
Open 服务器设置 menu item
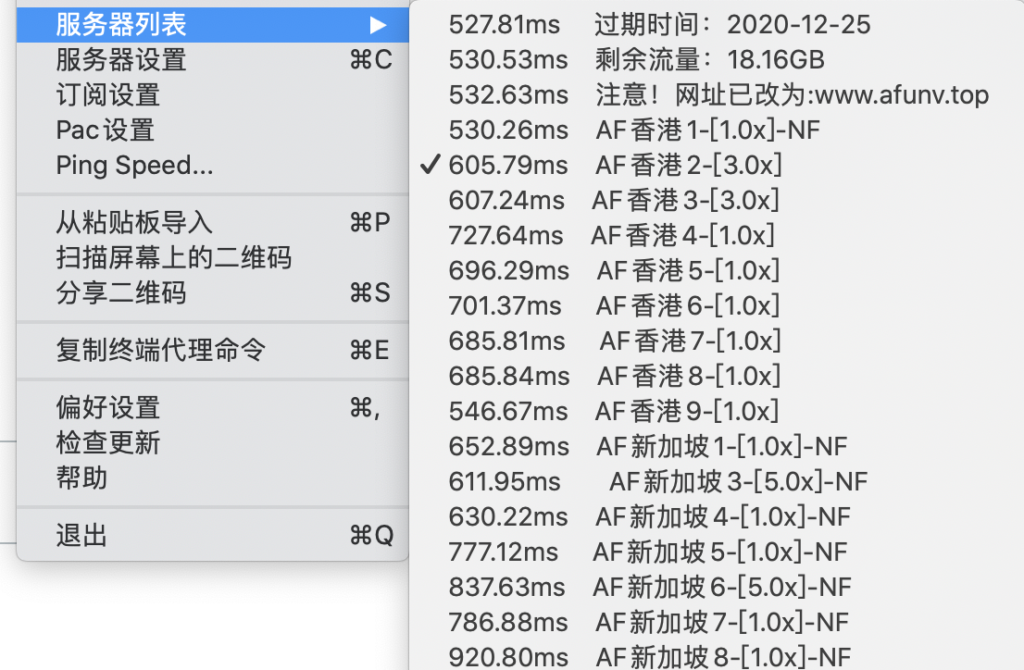(x=213, y=60)
